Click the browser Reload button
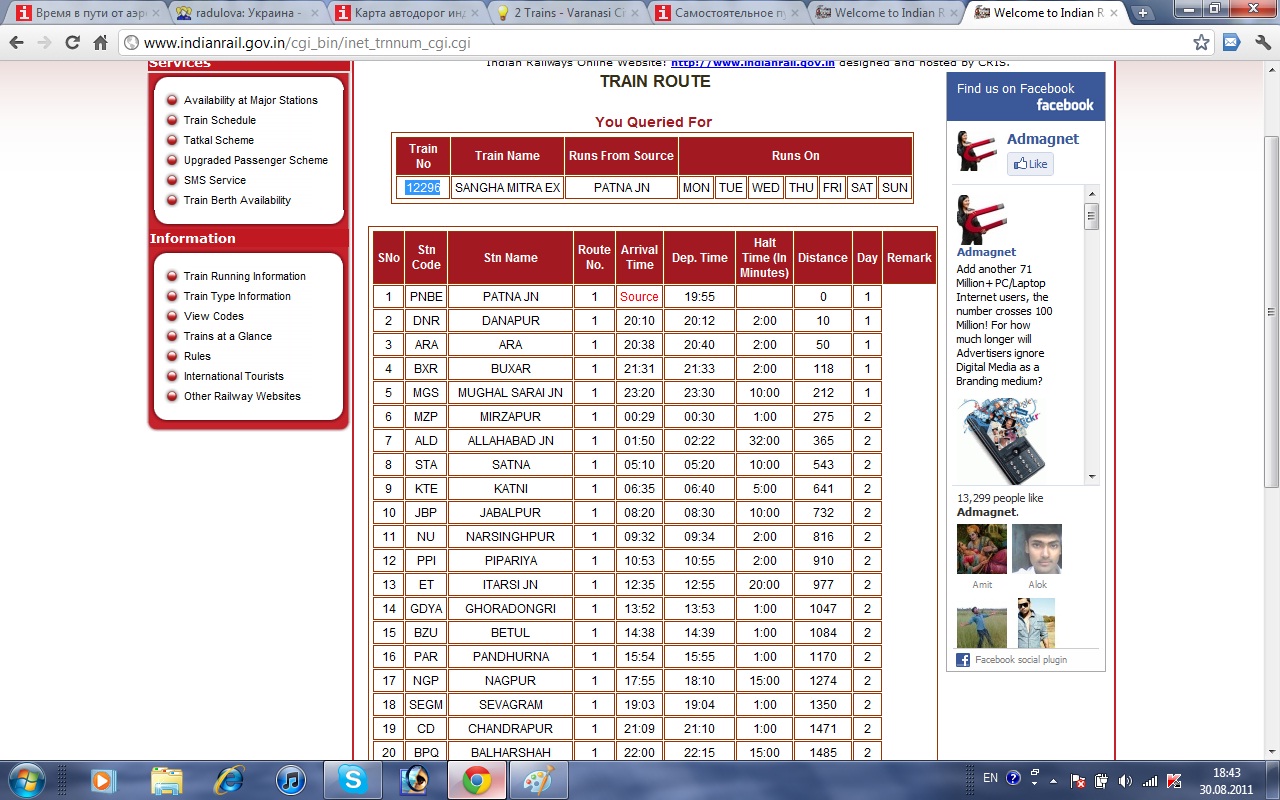Image resolution: width=1280 pixels, height=800 pixels. (72, 43)
